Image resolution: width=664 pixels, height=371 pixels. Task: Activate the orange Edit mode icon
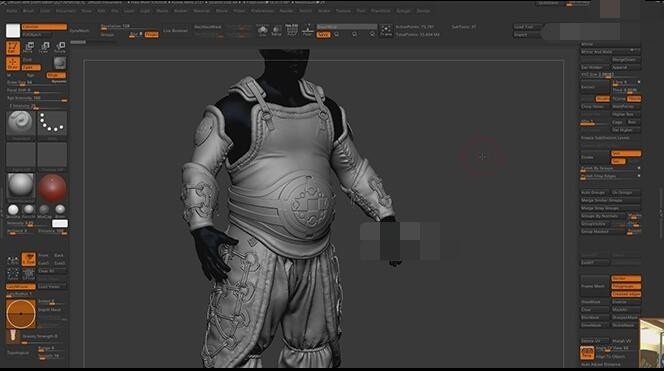click(x=13, y=47)
